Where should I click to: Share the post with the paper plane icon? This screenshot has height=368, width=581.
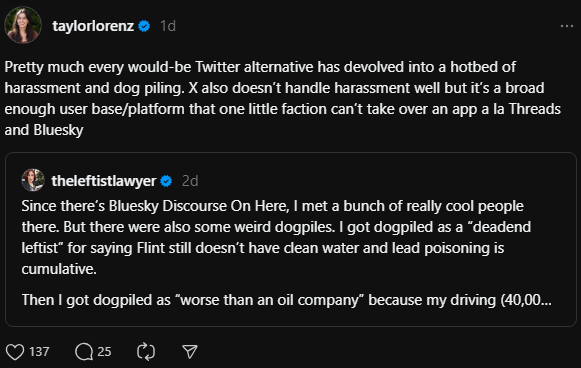(x=190, y=351)
